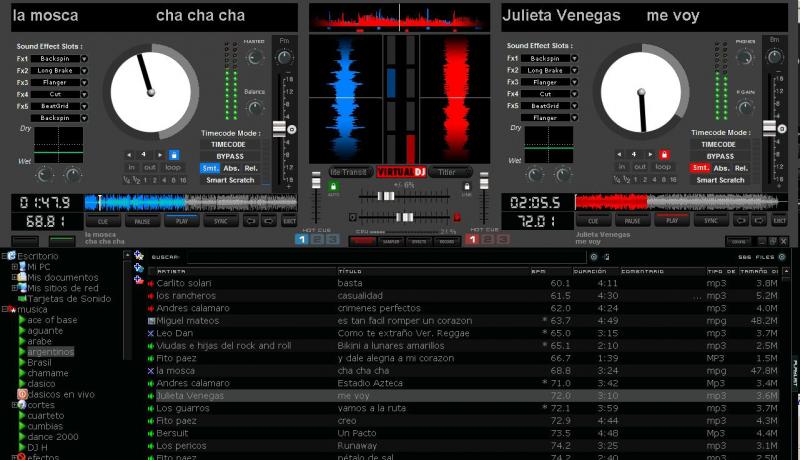Collapse the musica folder tree node
The image size is (800, 460).
click(x=5, y=309)
